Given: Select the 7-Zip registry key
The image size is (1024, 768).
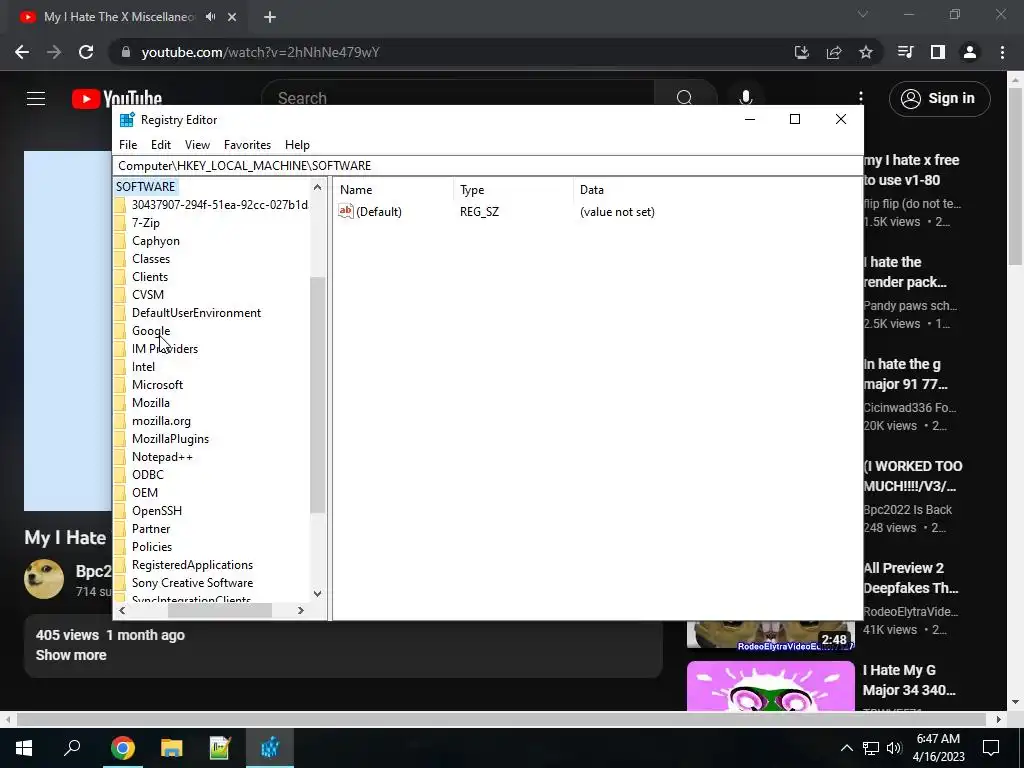Looking at the screenshot, I should 146,223.
